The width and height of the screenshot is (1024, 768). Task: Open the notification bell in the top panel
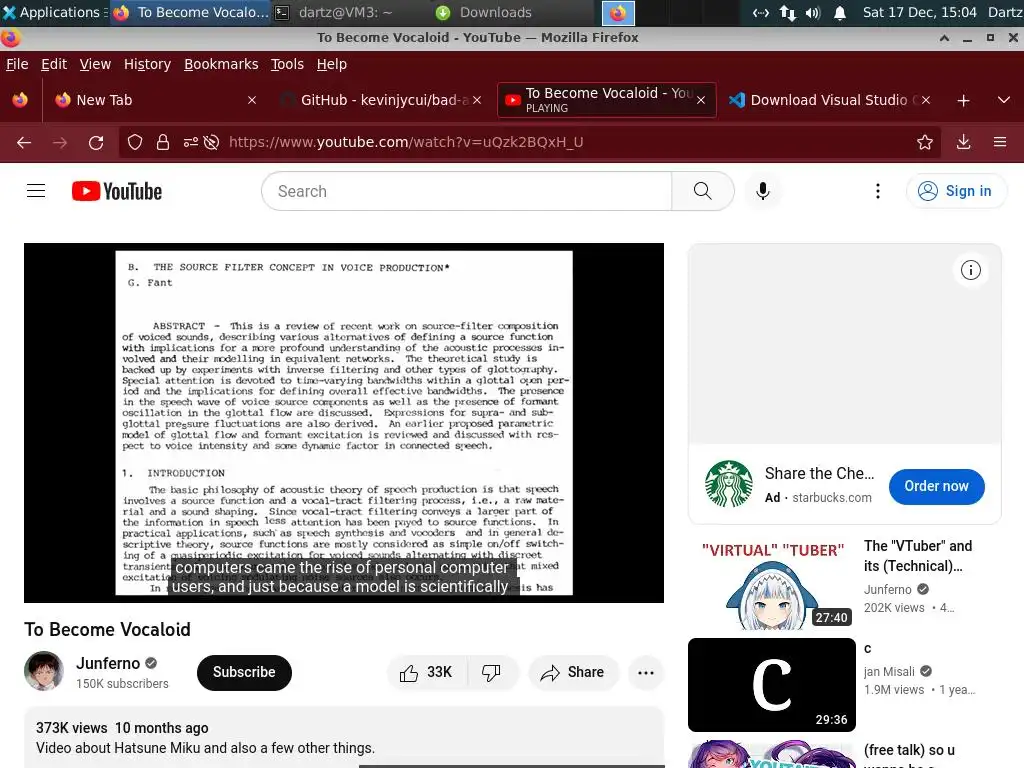pyautogui.click(x=840, y=12)
